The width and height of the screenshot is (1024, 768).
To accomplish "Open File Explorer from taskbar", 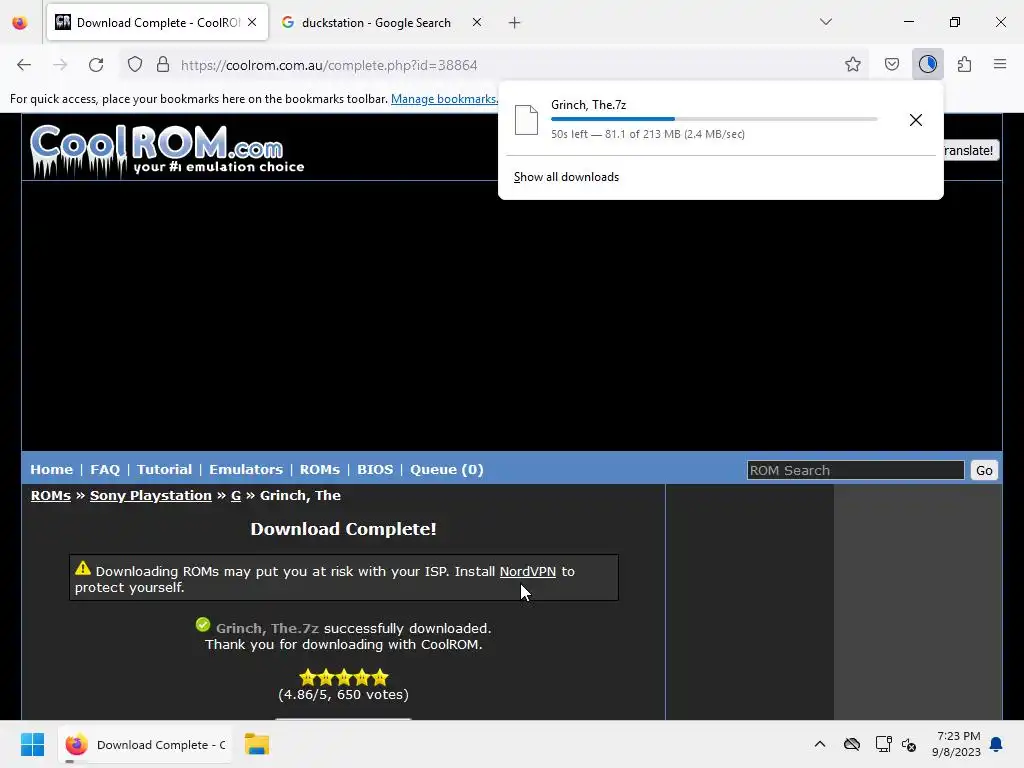I will point(257,744).
